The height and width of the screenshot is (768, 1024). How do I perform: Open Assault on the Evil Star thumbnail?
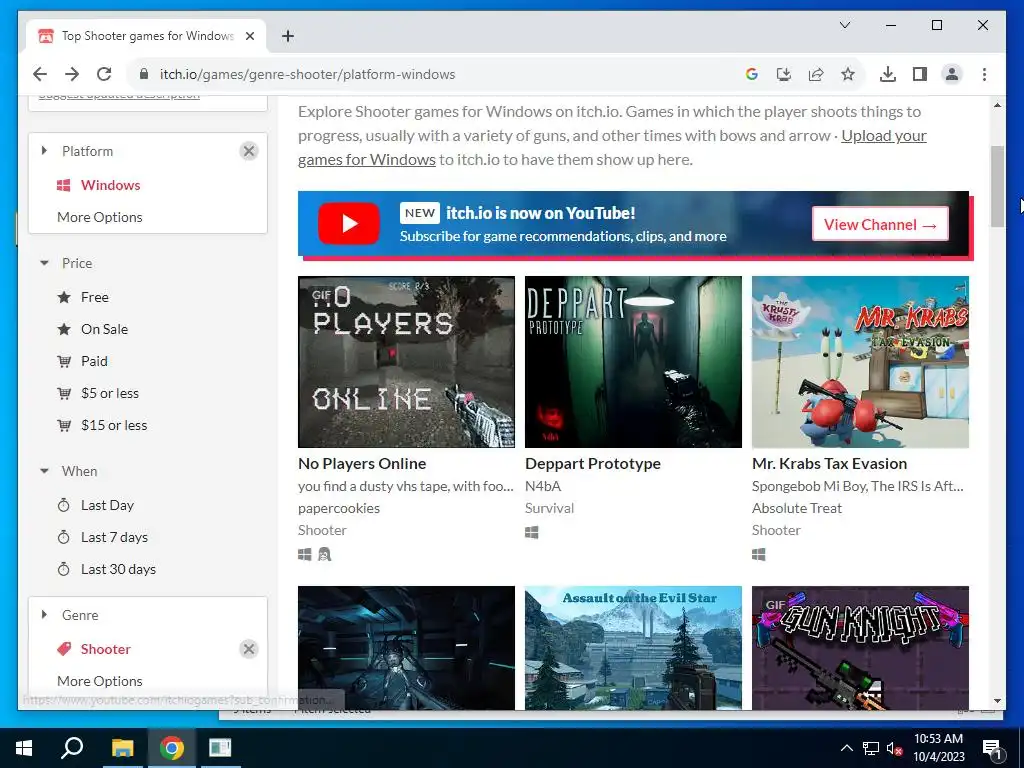point(633,648)
